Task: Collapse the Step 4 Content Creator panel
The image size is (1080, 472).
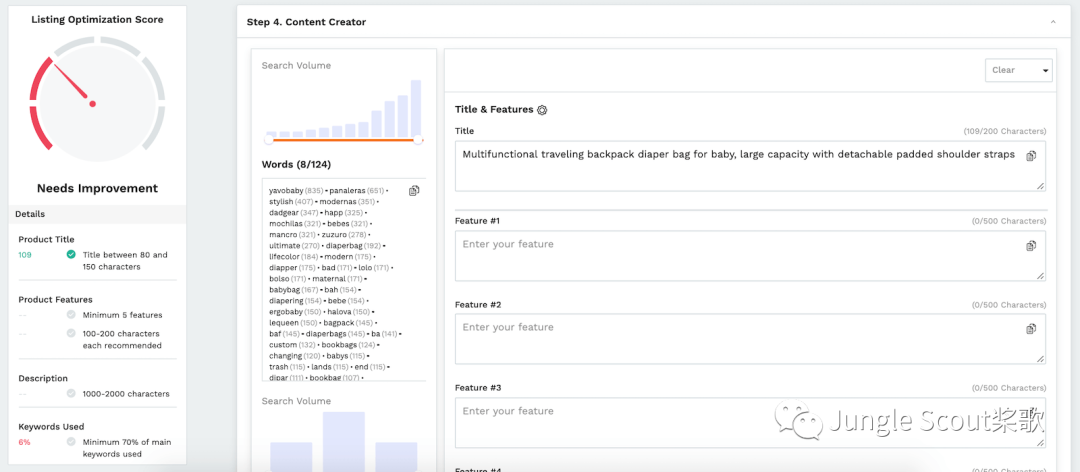Action: 1052,22
